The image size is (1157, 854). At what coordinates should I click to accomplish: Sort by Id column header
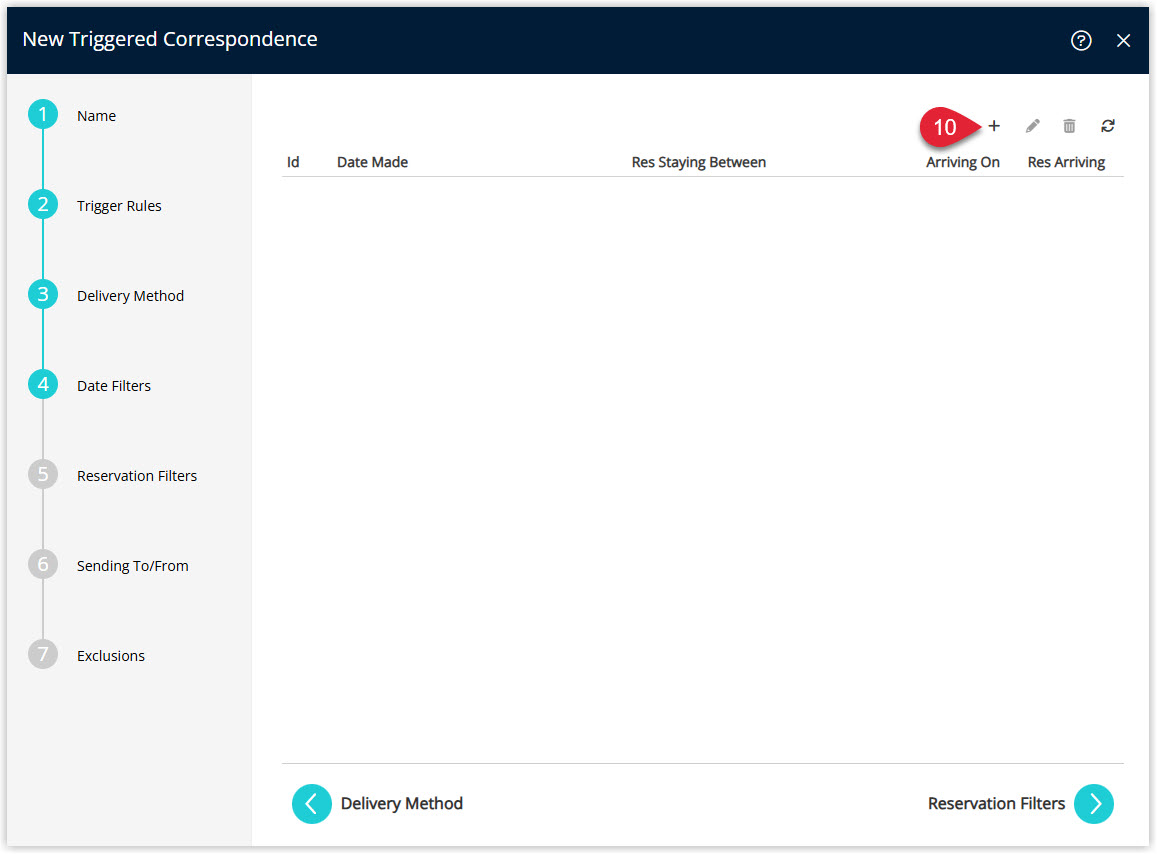pyautogui.click(x=293, y=162)
